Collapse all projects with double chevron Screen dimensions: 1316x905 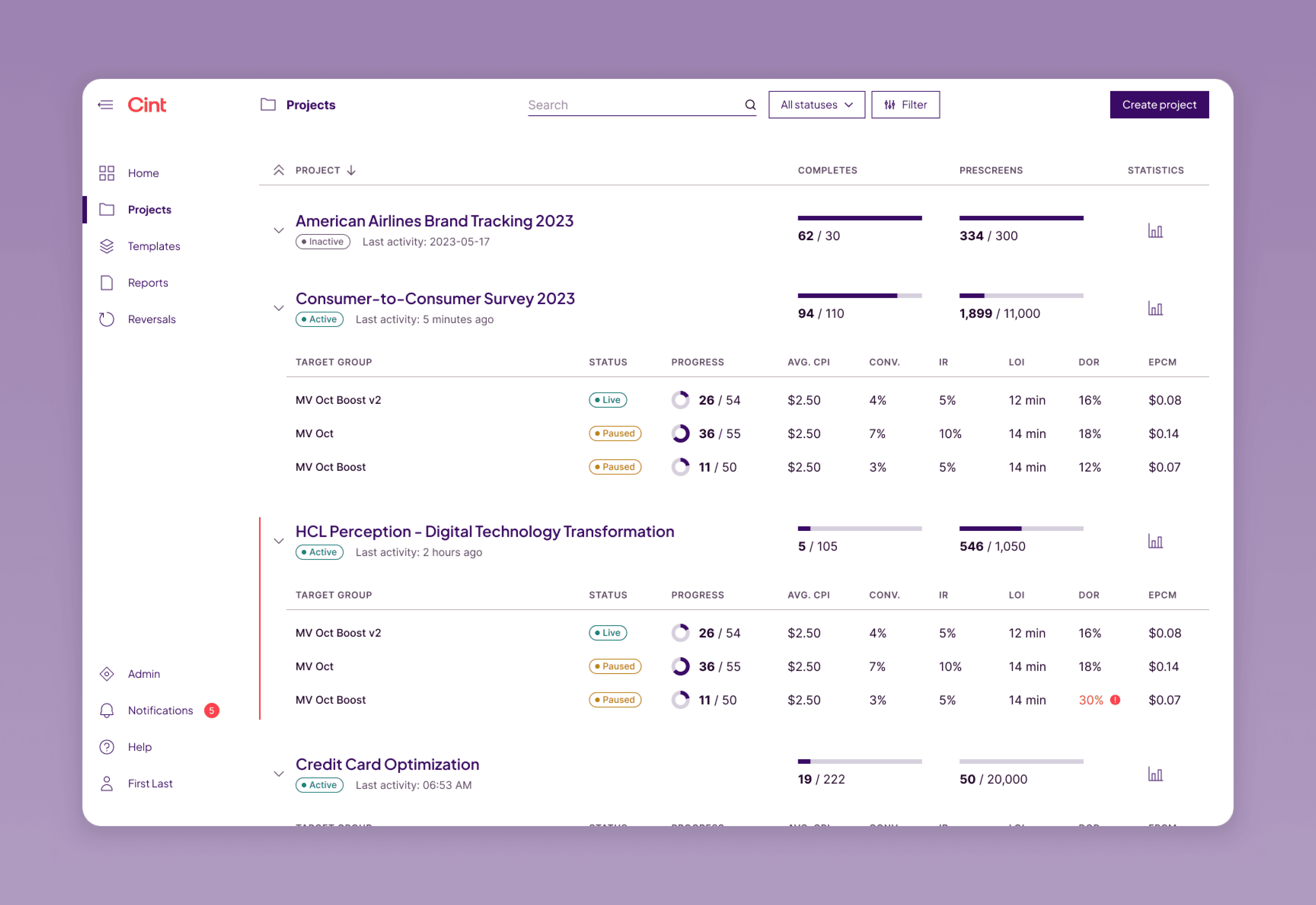click(x=279, y=170)
